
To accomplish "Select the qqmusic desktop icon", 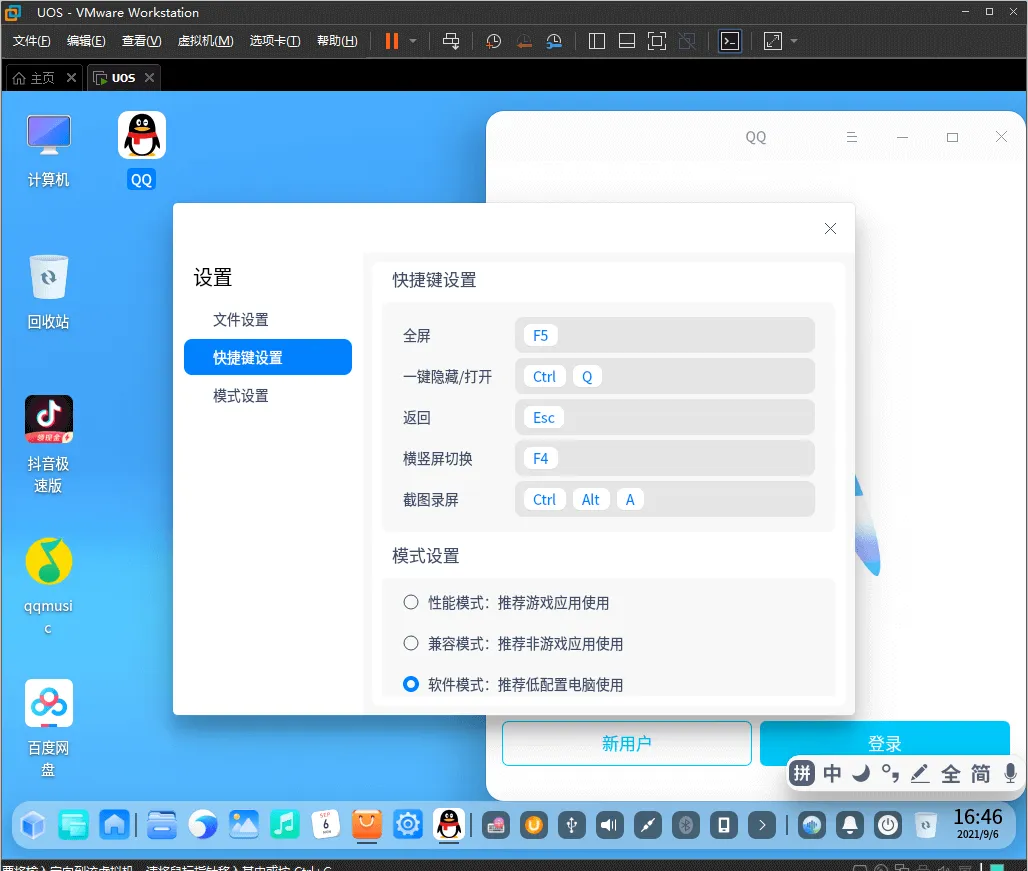I will click(49, 586).
